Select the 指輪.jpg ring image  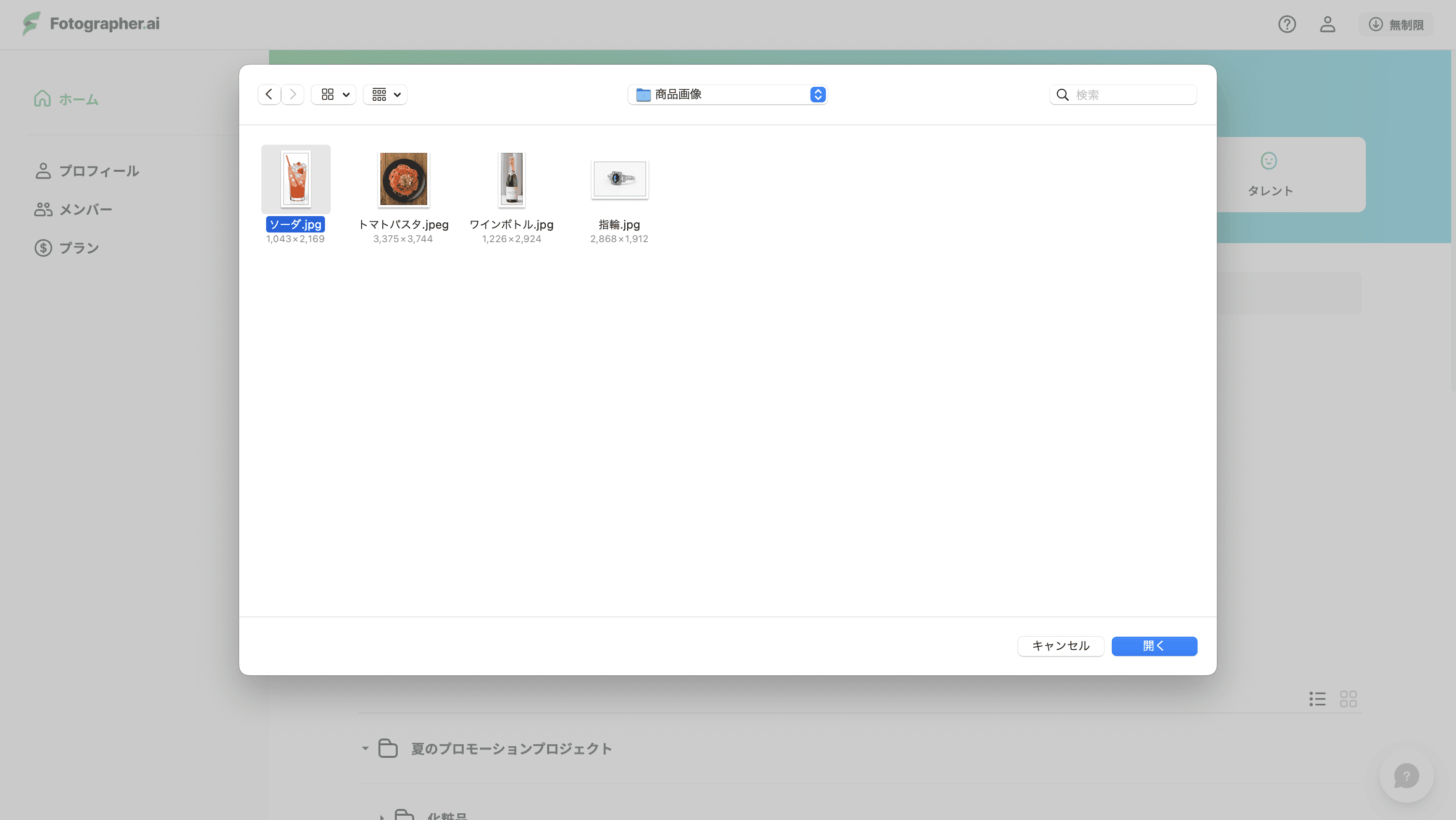coord(620,179)
